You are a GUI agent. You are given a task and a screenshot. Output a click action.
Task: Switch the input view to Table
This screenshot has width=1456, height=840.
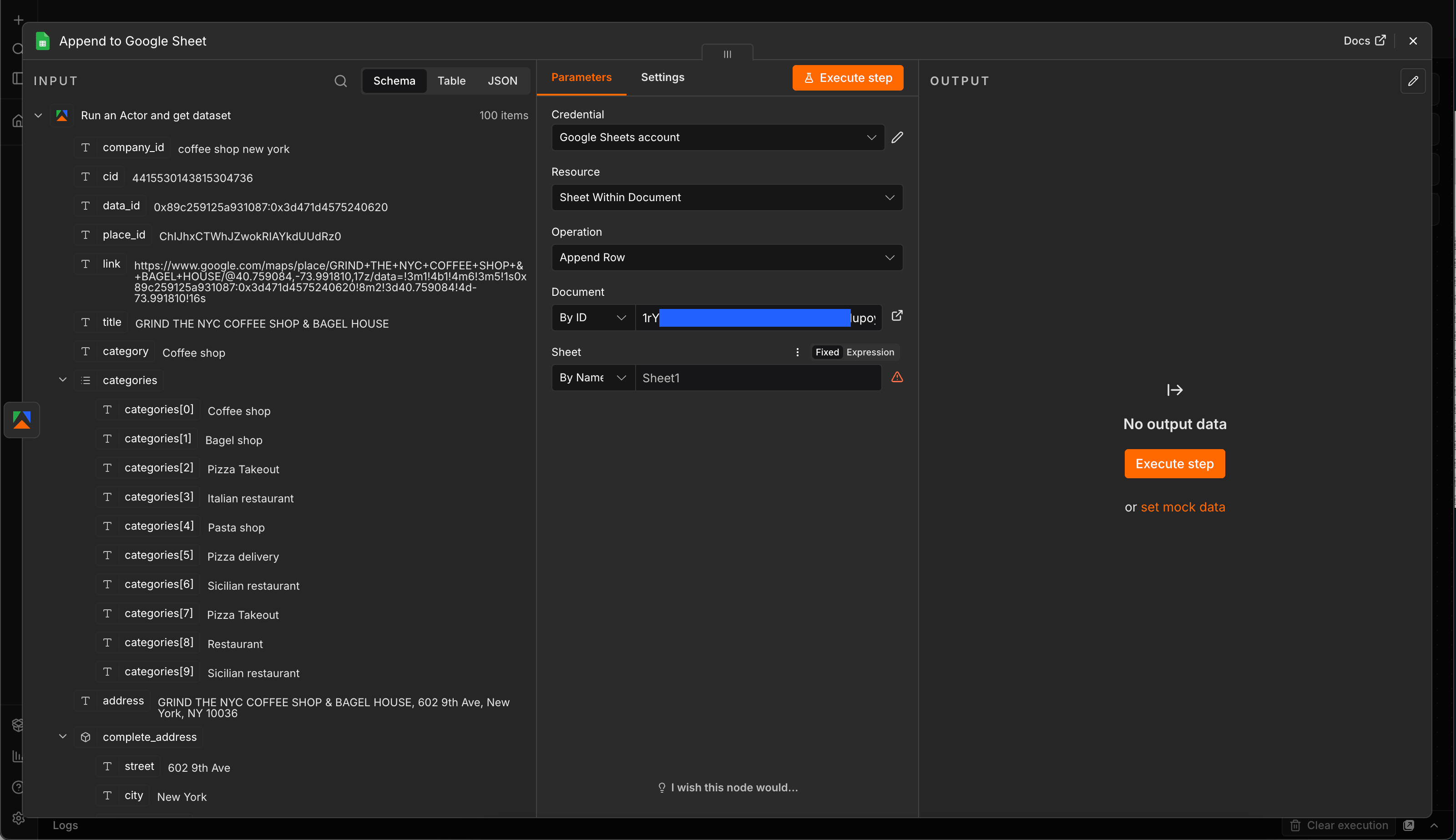click(x=451, y=81)
